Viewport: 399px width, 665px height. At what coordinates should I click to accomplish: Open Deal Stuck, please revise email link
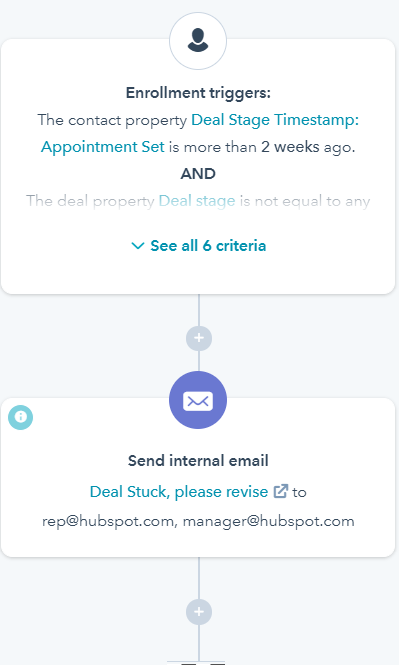[x=179, y=492]
